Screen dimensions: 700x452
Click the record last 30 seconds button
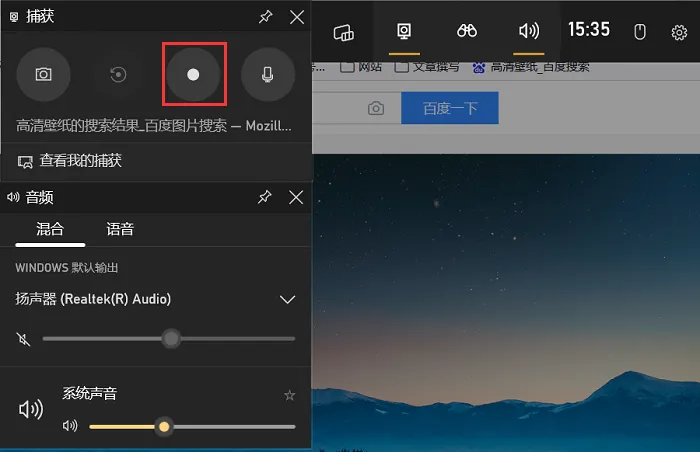point(118,74)
